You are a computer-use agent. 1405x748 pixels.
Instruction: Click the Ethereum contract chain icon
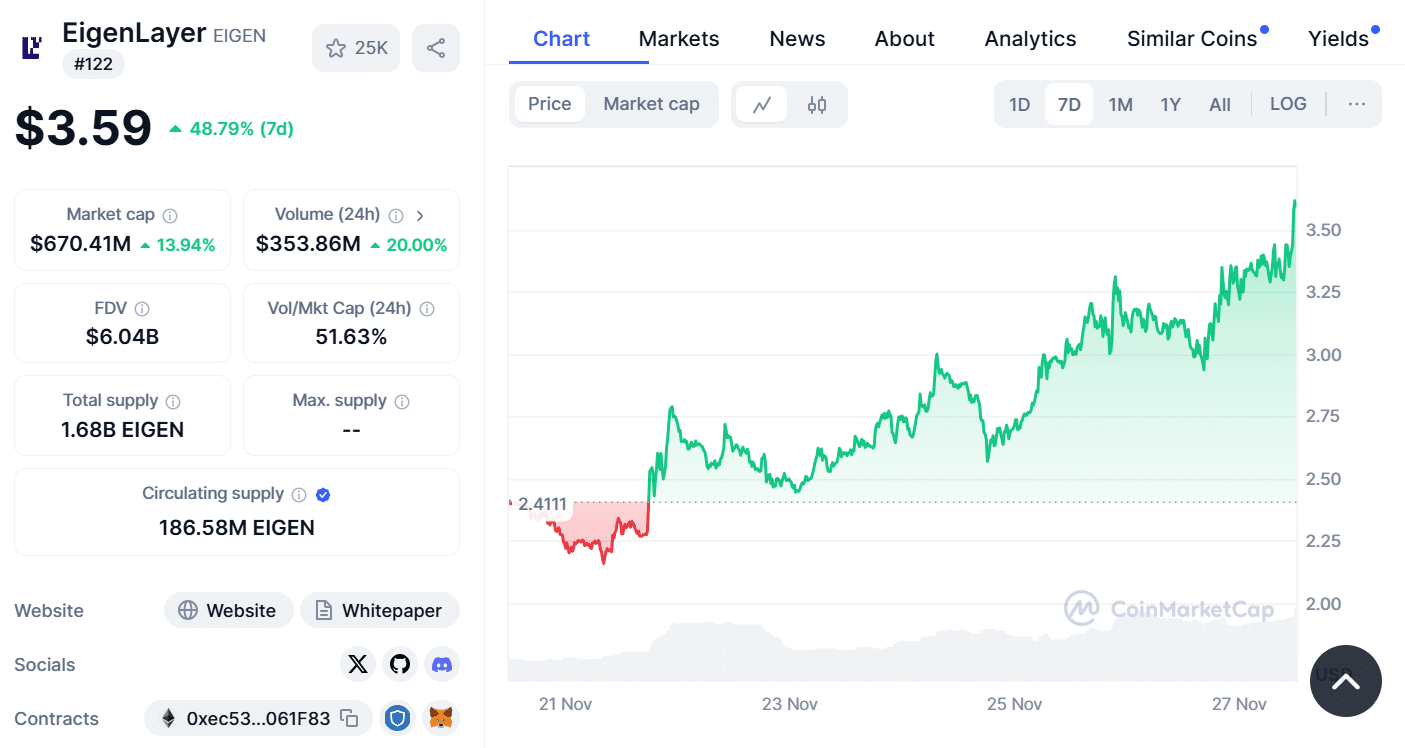click(168, 718)
